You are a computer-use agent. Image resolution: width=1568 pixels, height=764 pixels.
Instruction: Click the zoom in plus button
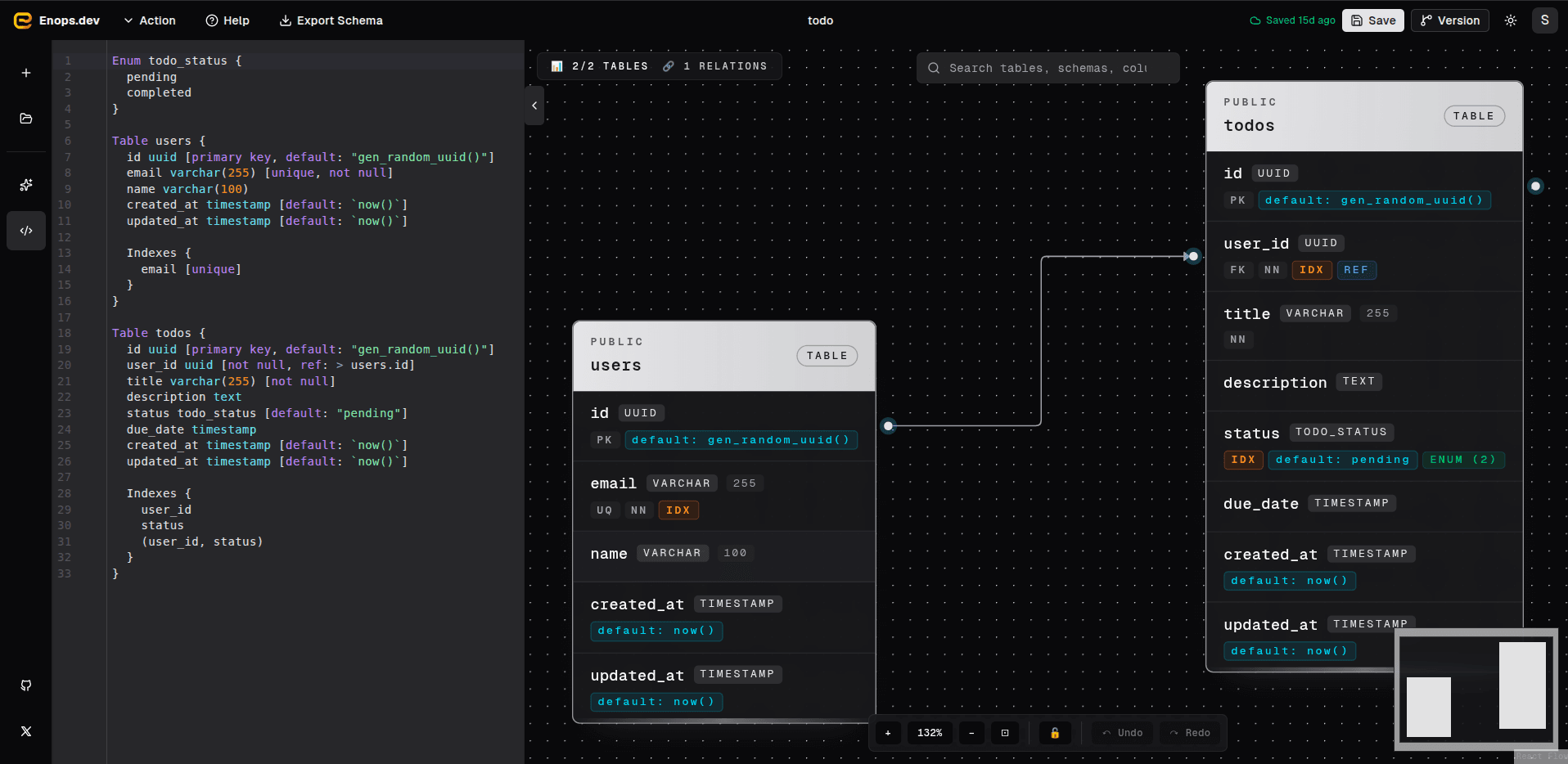888,733
